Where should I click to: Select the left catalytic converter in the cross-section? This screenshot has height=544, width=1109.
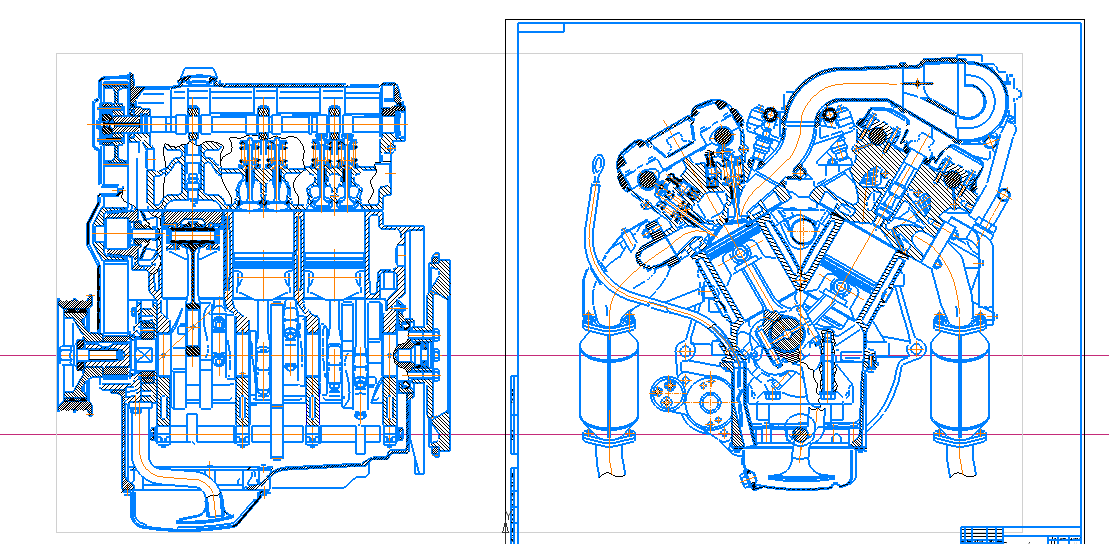pyautogui.click(x=608, y=385)
